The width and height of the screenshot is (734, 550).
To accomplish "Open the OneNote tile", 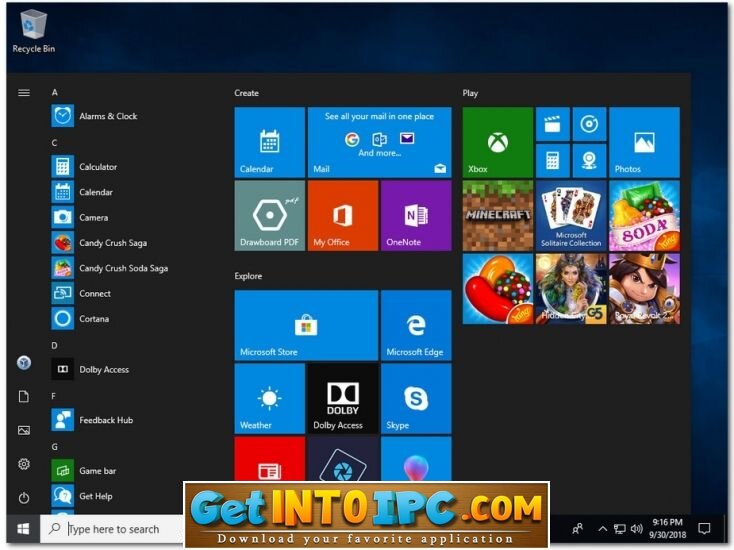I will [x=416, y=215].
